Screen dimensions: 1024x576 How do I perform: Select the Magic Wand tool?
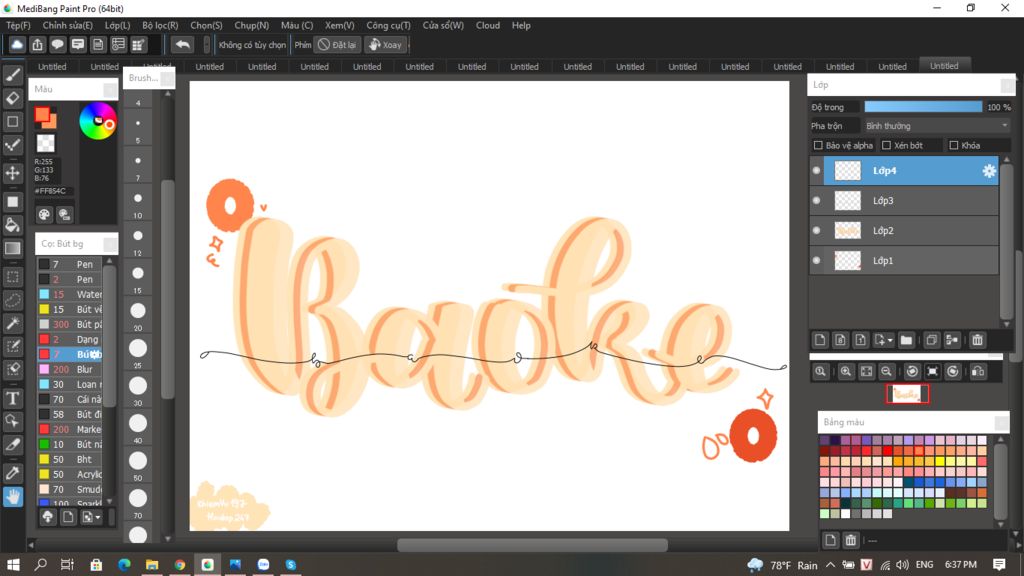(12, 323)
